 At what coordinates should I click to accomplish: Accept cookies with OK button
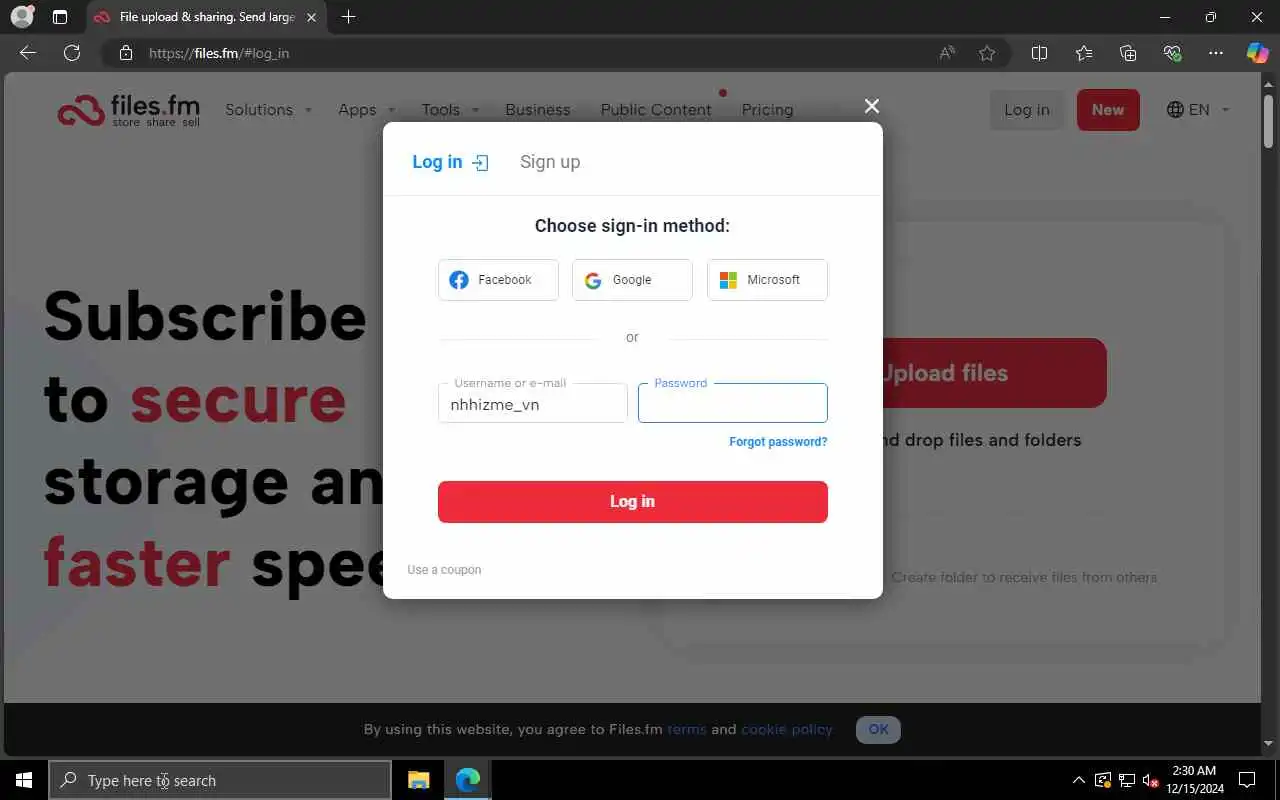pyautogui.click(x=878, y=729)
